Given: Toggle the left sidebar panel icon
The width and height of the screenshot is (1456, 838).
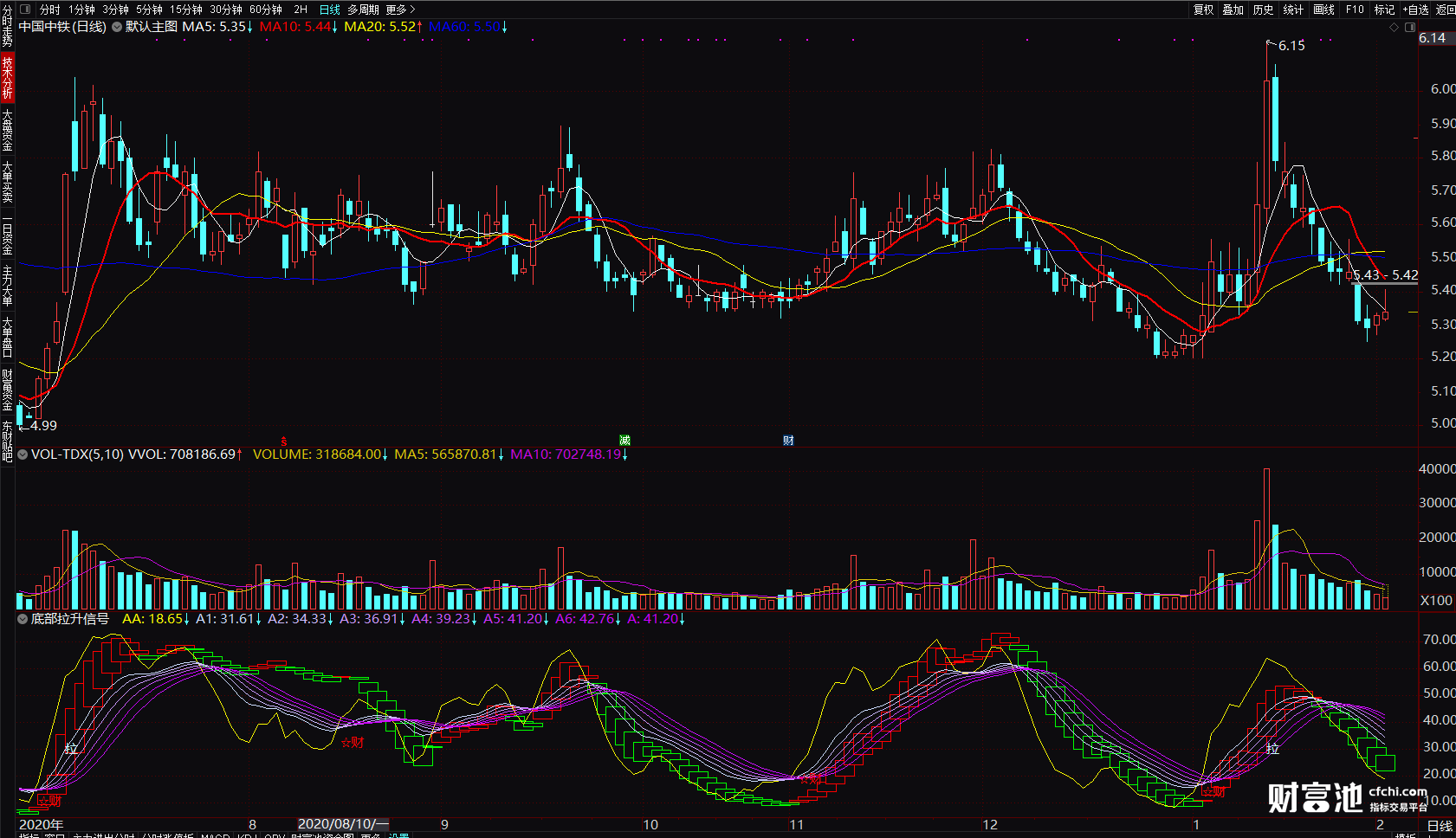Looking at the screenshot, I should 25,10.
